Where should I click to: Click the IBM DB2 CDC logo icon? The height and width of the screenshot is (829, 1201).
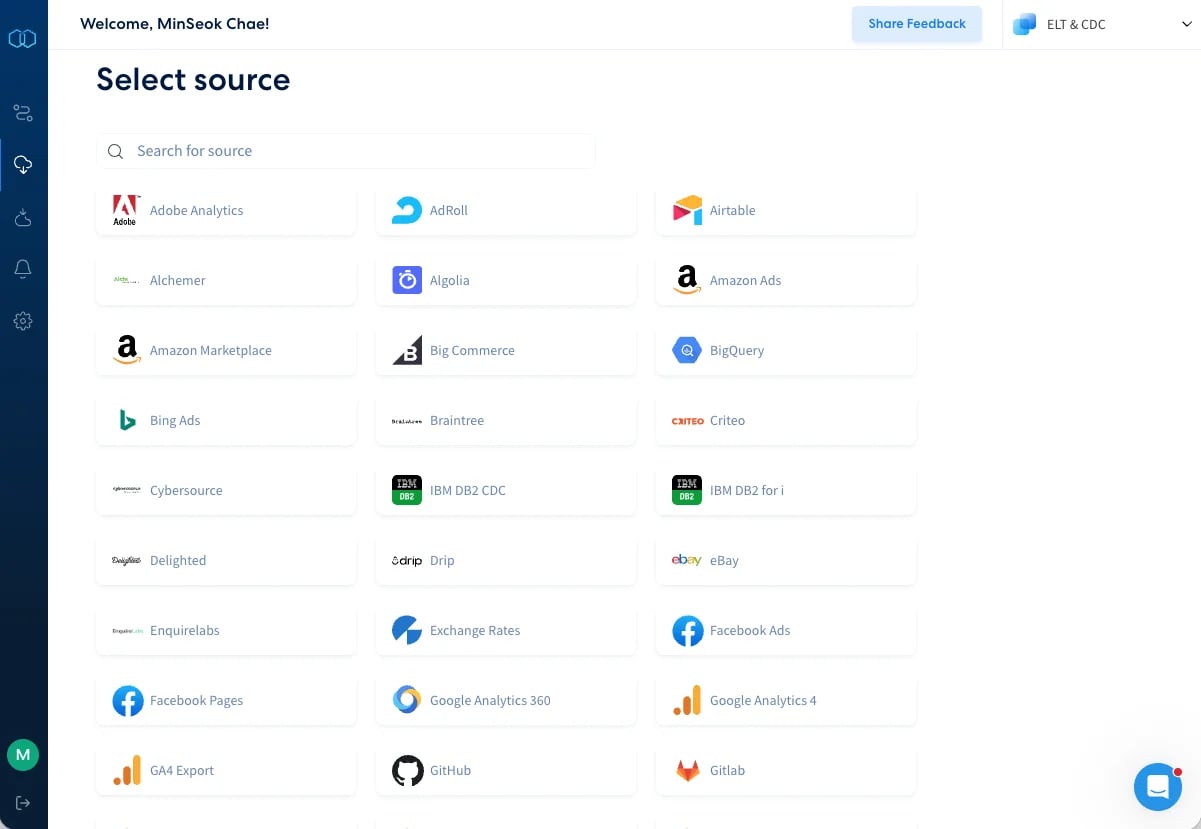click(x=407, y=490)
